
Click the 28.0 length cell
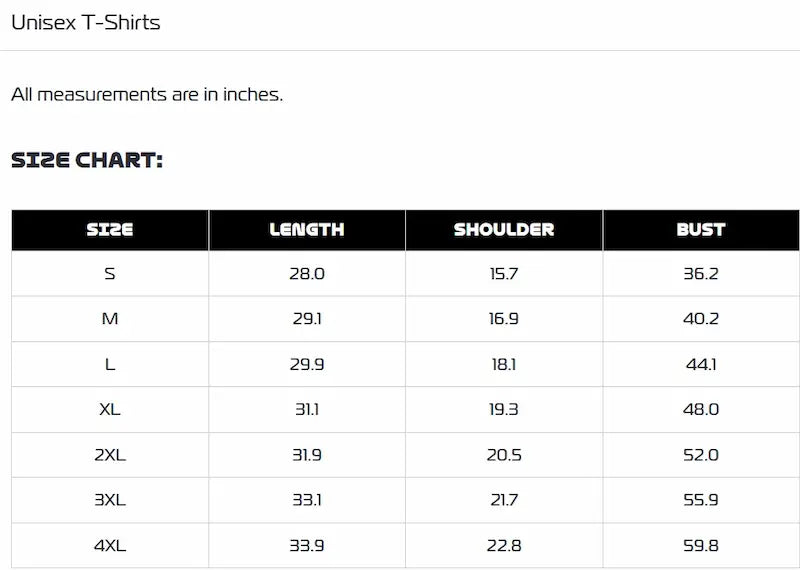tap(307, 274)
